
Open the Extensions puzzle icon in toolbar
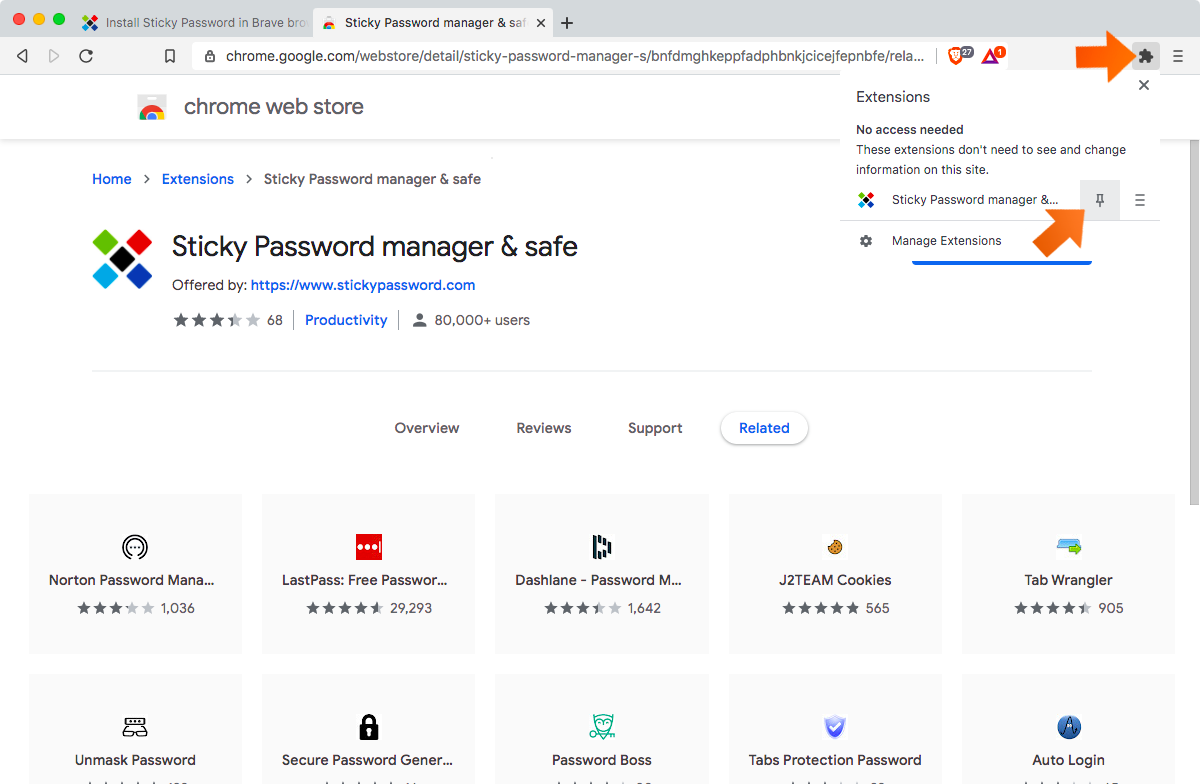coord(1146,57)
